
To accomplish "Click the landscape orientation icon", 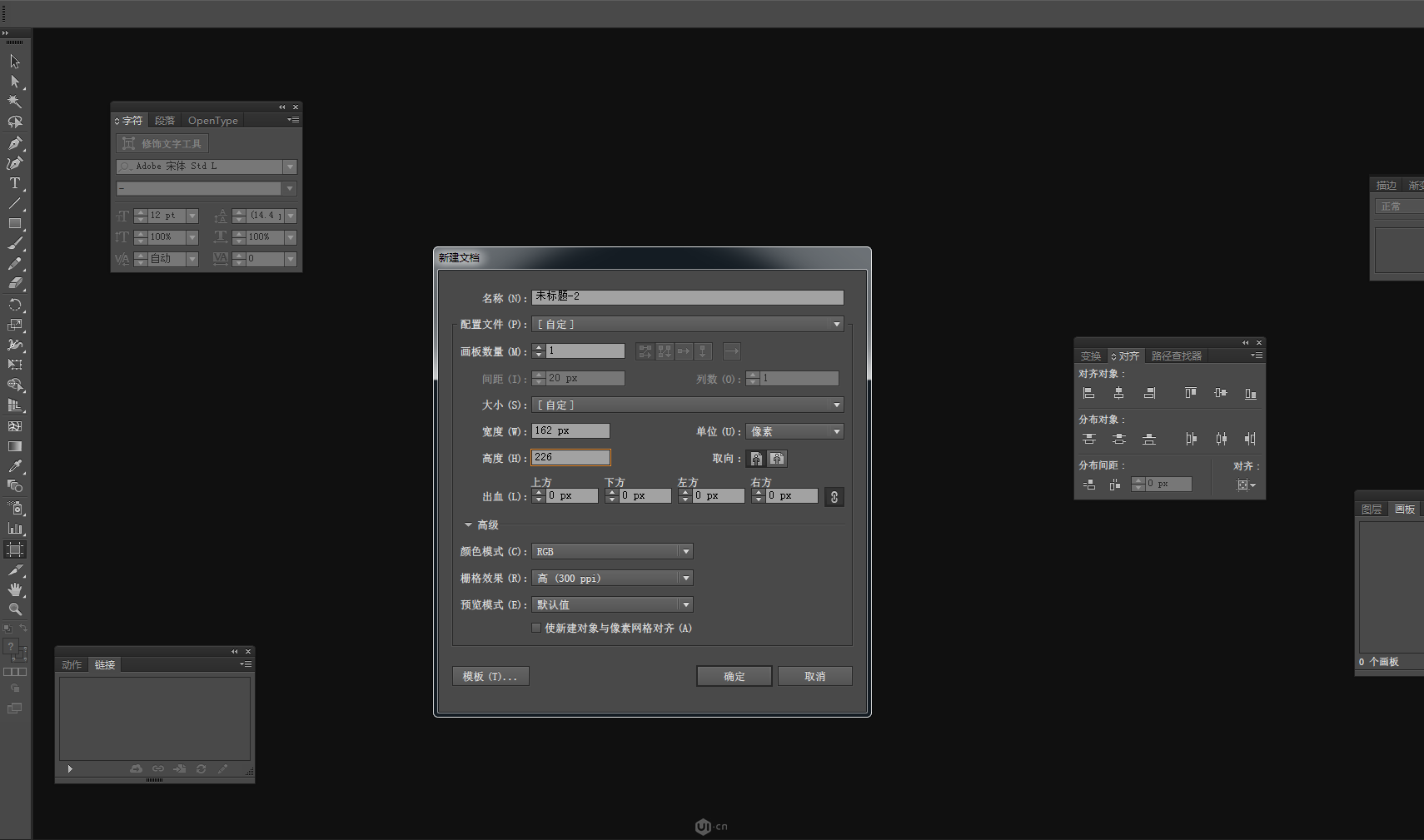I will [x=777, y=459].
